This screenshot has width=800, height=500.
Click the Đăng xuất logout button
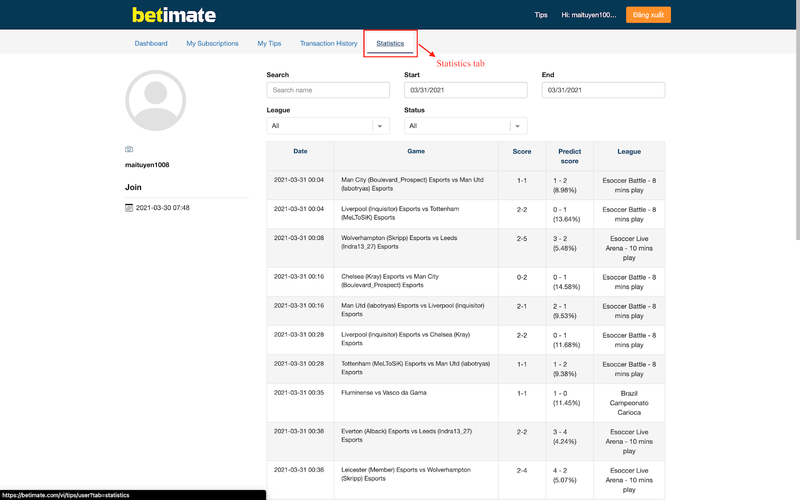click(648, 15)
